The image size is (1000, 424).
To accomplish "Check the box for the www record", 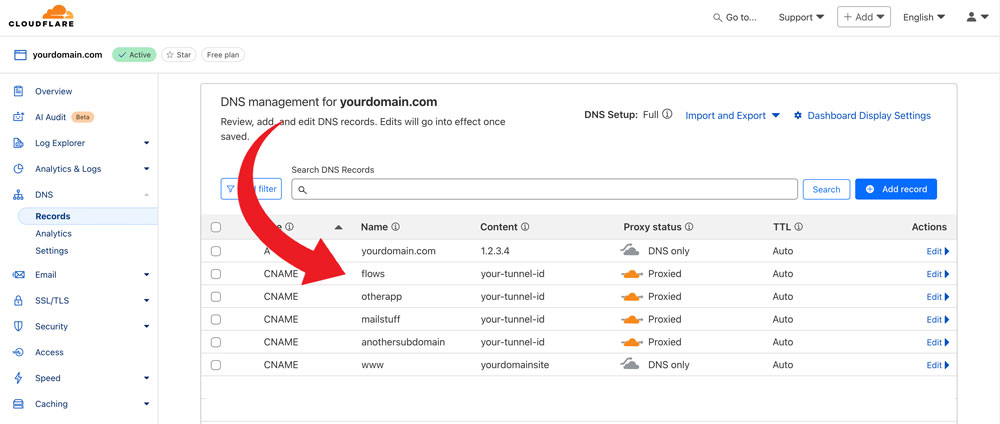I will [216, 365].
